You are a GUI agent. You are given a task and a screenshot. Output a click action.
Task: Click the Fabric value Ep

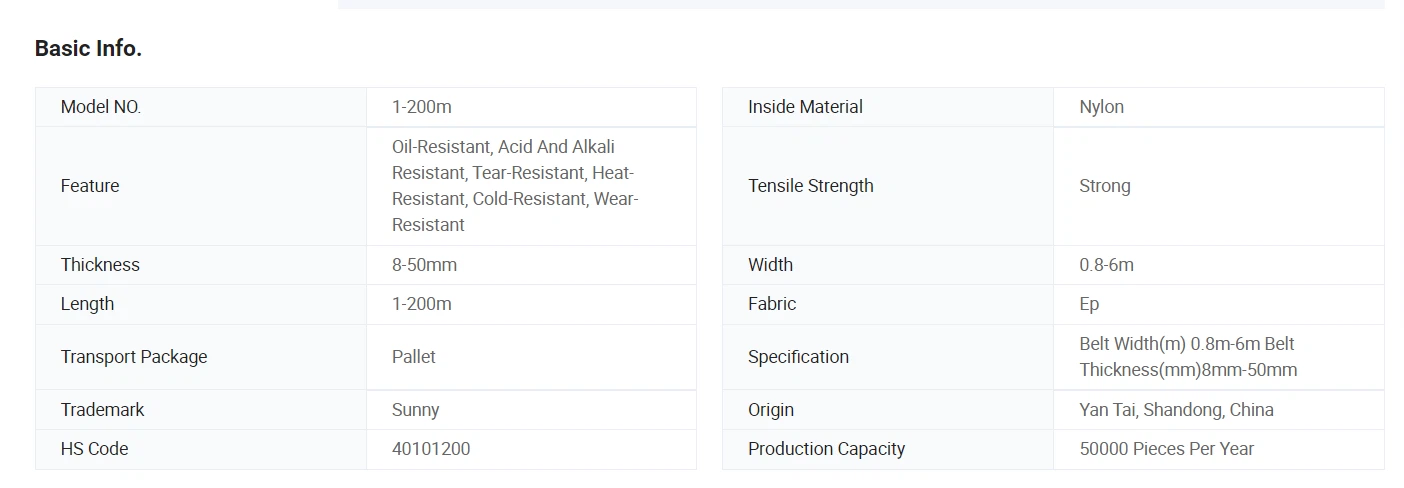[1089, 304]
